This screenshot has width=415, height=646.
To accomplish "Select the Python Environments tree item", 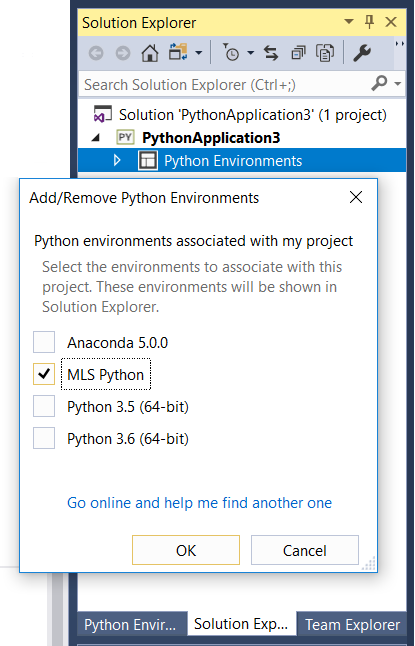I will (233, 161).
